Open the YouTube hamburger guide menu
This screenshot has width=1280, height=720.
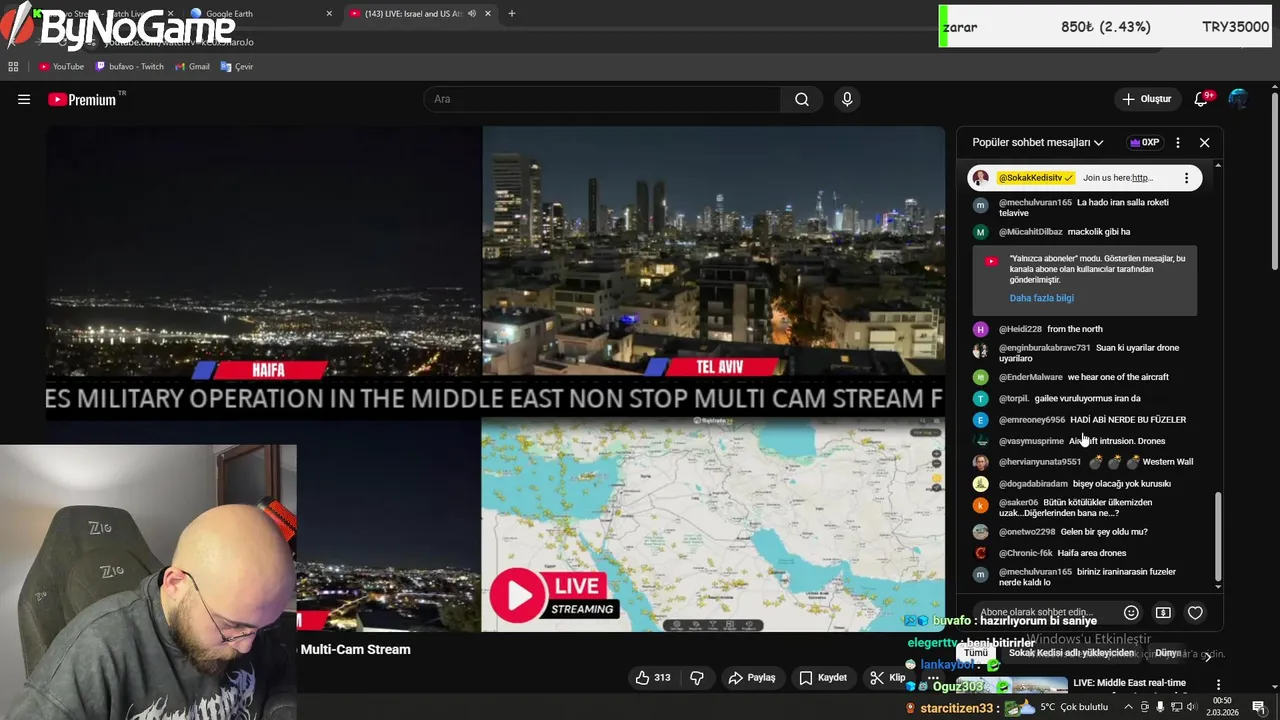pos(24,99)
